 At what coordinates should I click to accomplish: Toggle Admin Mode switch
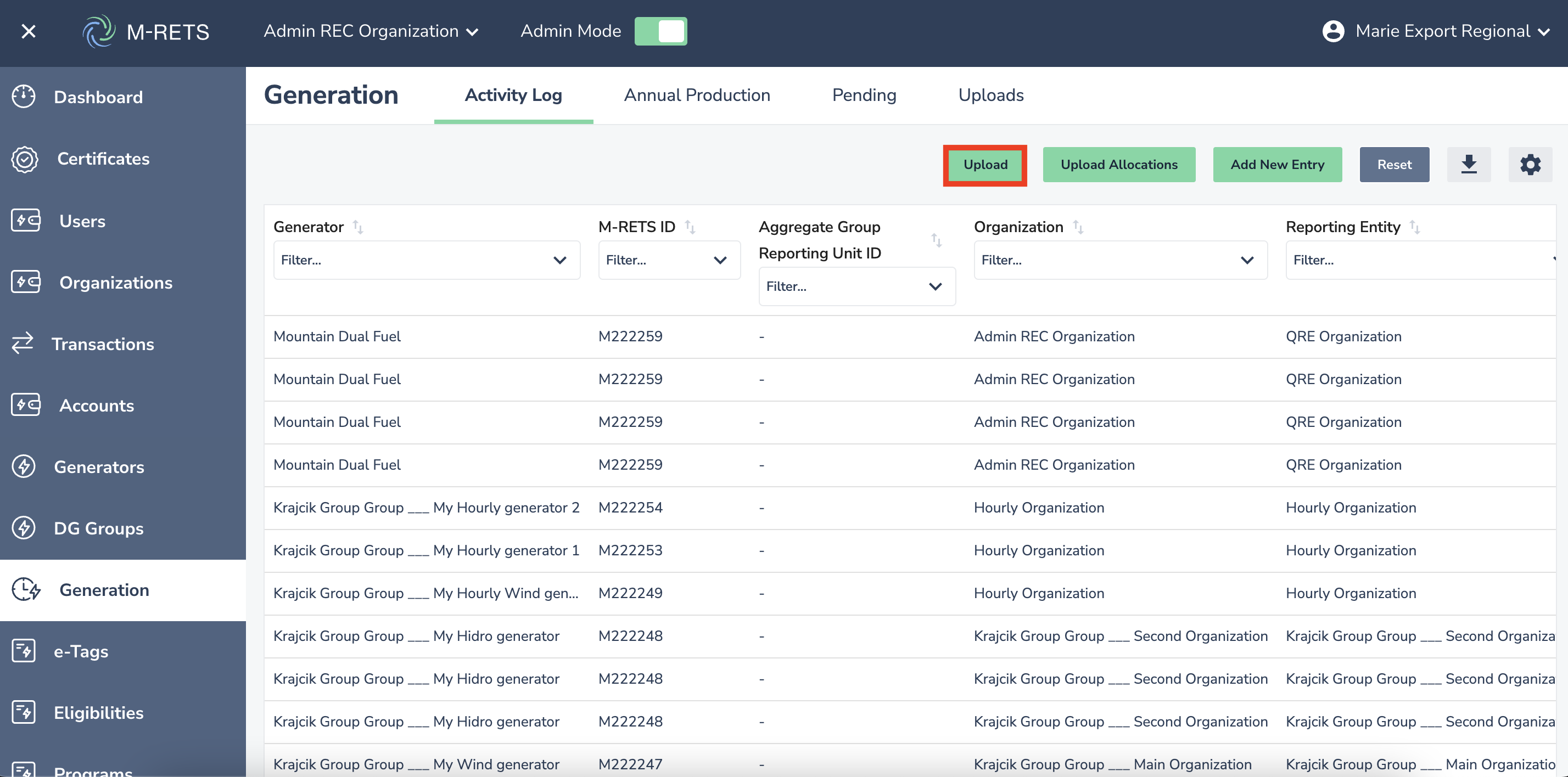point(660,31)
